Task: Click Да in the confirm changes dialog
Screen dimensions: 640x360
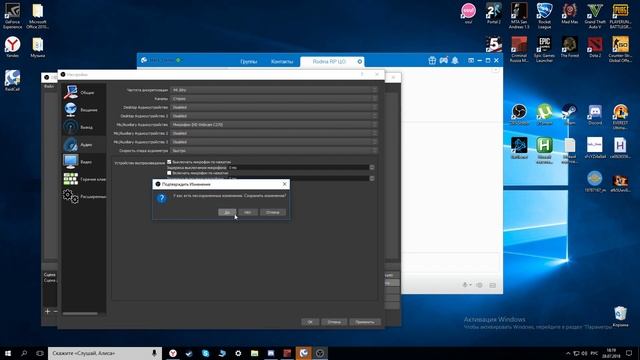Action: coord(227,212)
